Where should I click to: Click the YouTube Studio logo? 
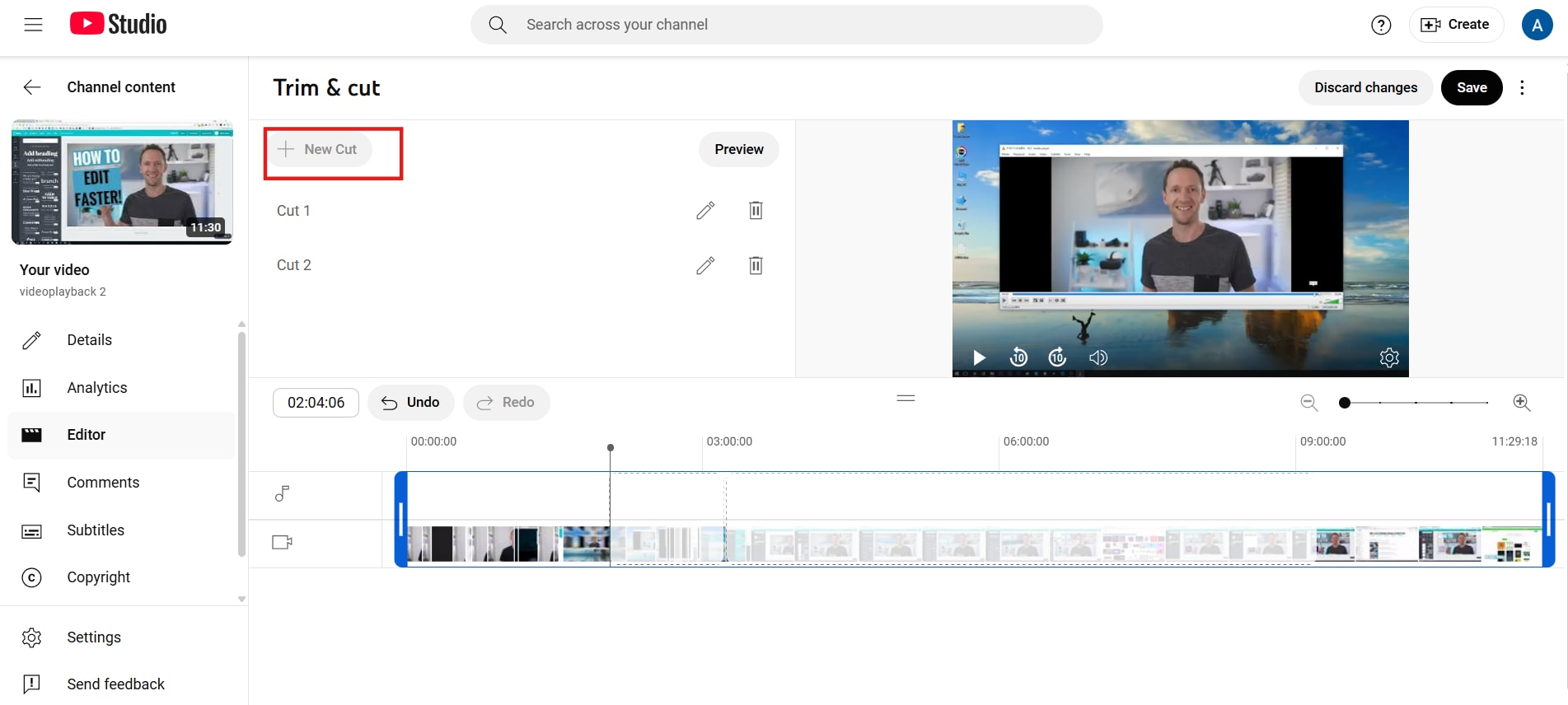pos(119,24)
